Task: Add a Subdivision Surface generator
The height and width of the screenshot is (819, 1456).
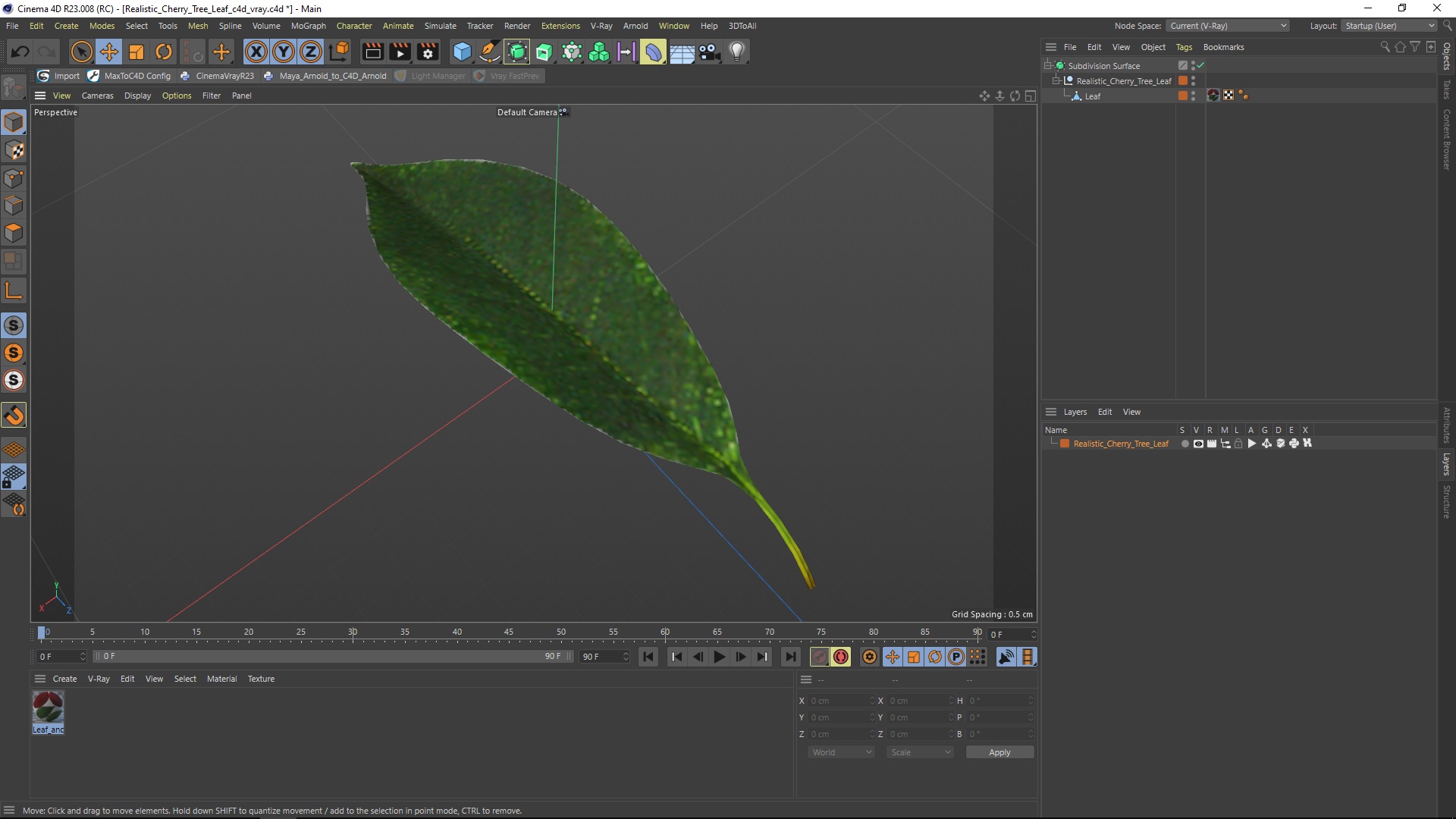Action: [x=517, y=52]
